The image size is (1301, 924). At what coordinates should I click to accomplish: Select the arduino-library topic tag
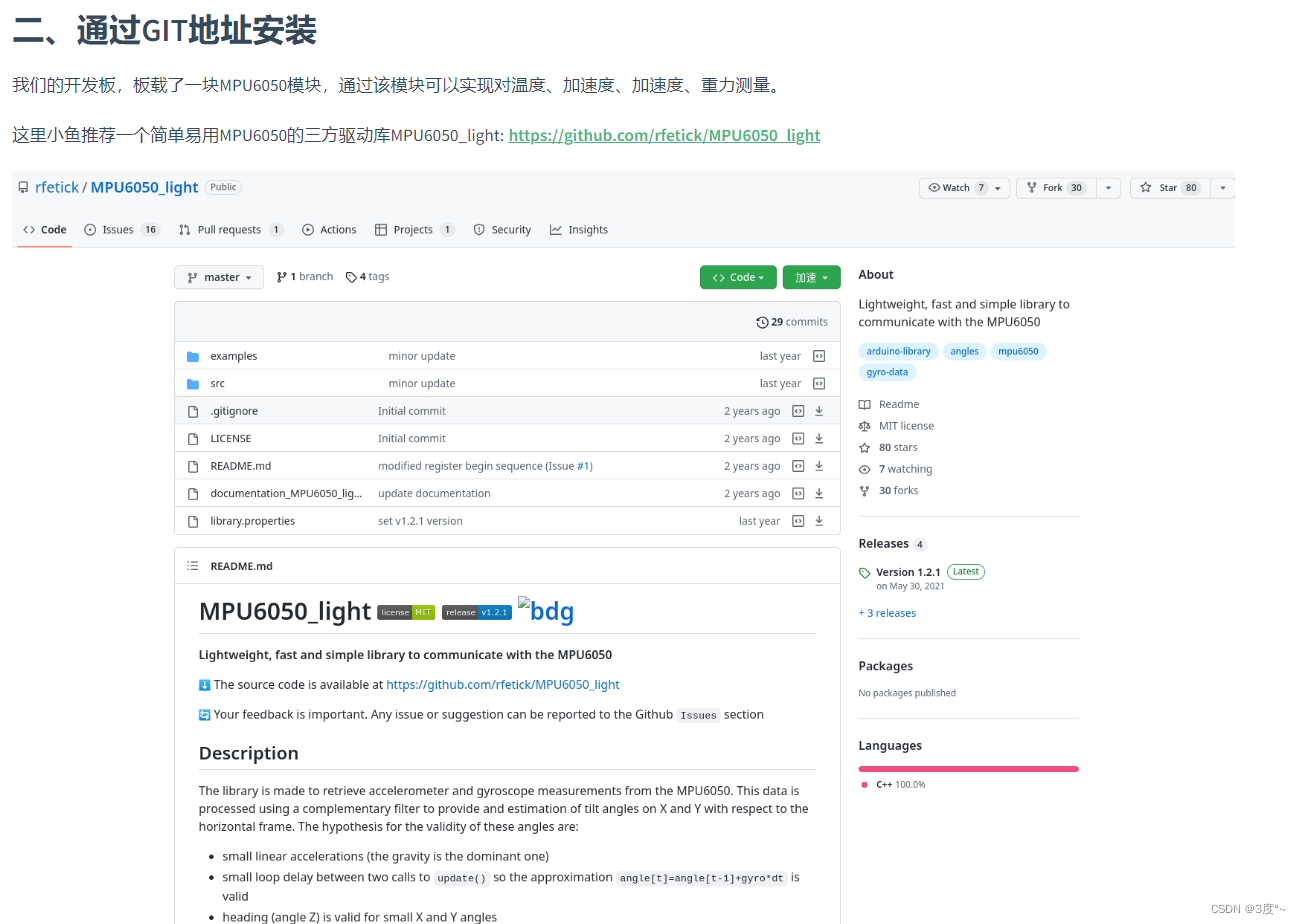pos(898,351)
